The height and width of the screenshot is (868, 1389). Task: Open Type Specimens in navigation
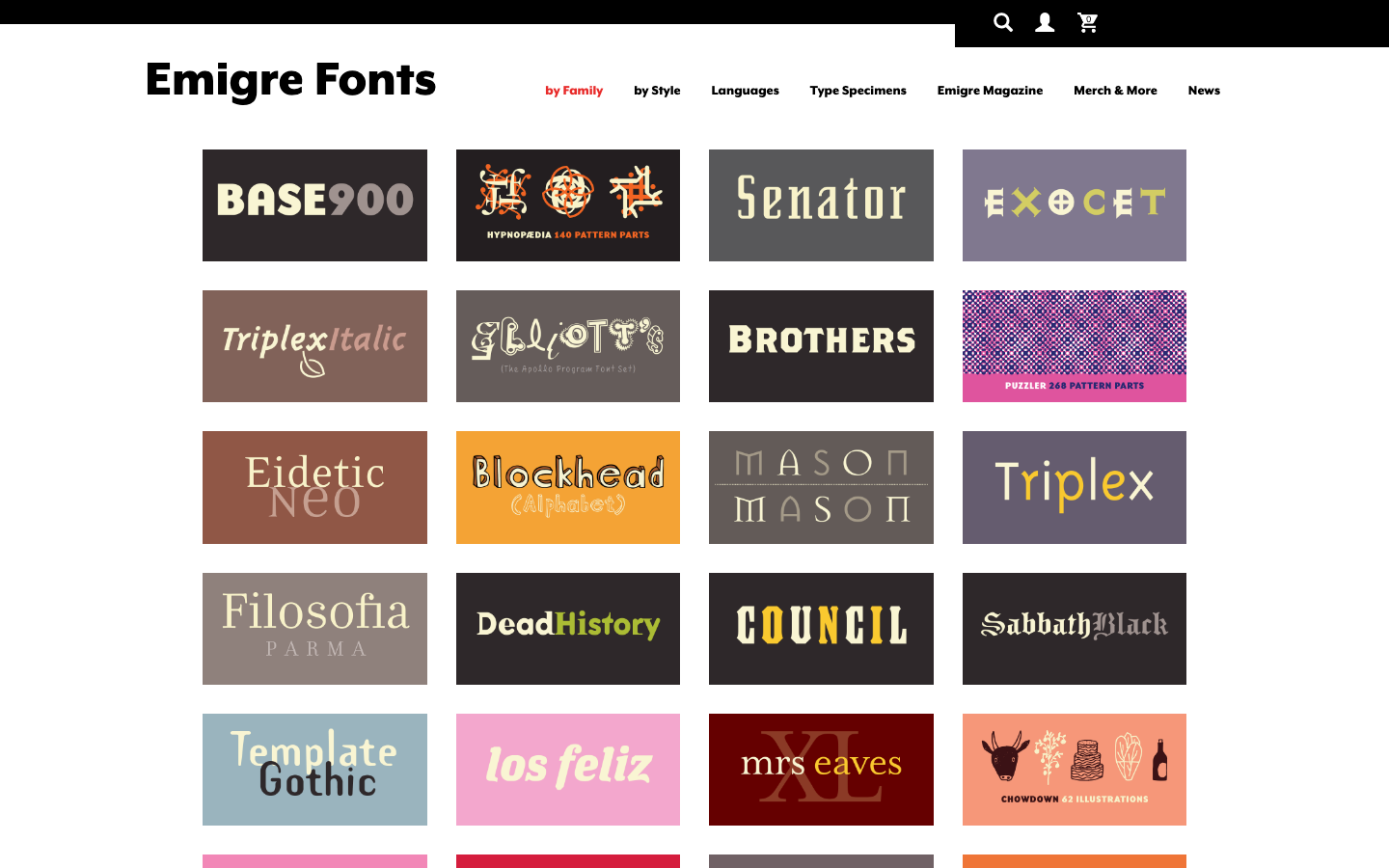pos(858,91)
